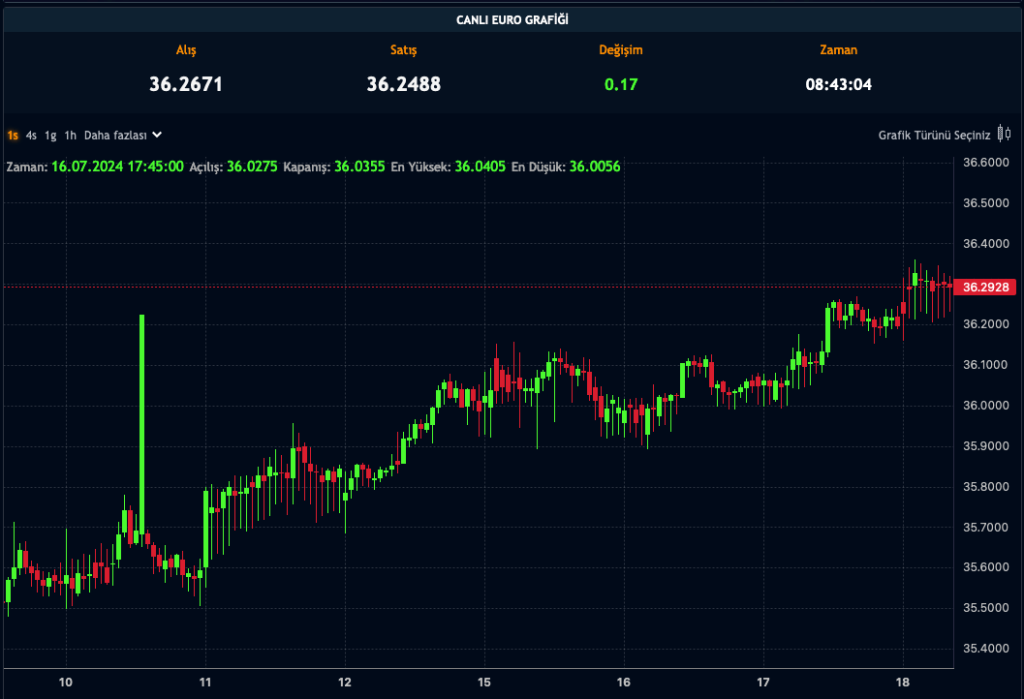Click the CANLI EURO GRAFİĞİ header title
The image size is (1024, 699).
coord(512,20)
